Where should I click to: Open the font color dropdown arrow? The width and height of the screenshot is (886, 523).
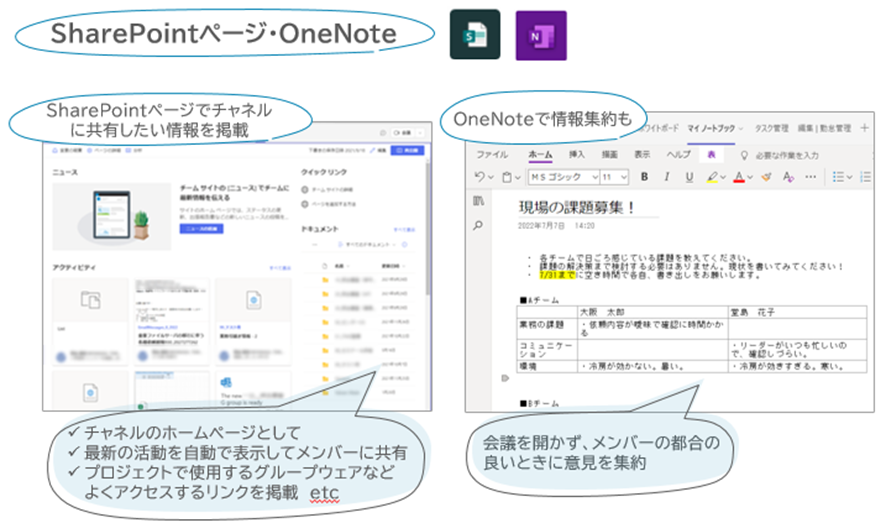(750, 178)
